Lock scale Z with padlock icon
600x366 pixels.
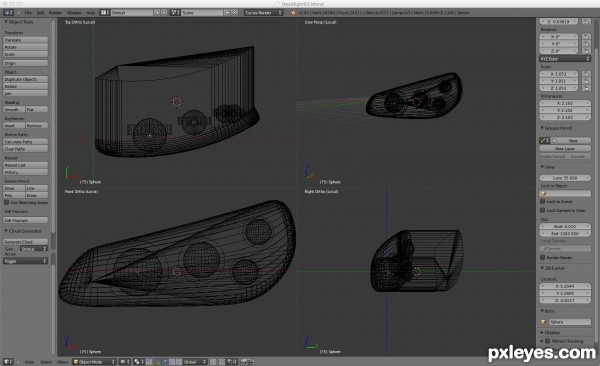[586, 88]
